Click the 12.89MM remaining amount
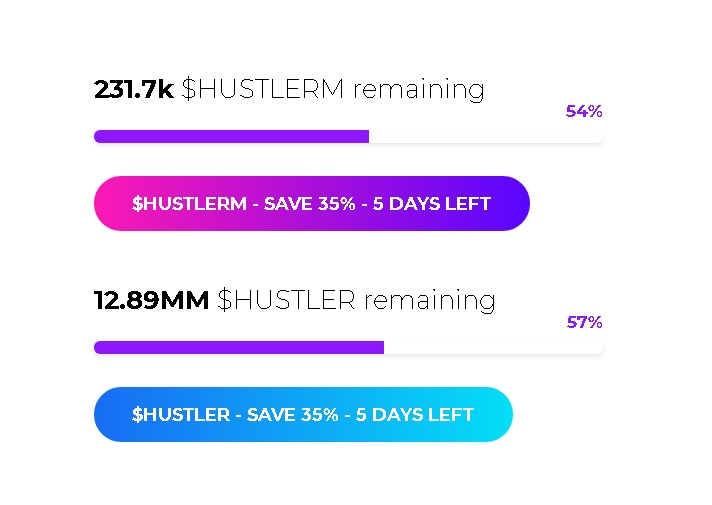The image size is (712, 505). point(151,300)
